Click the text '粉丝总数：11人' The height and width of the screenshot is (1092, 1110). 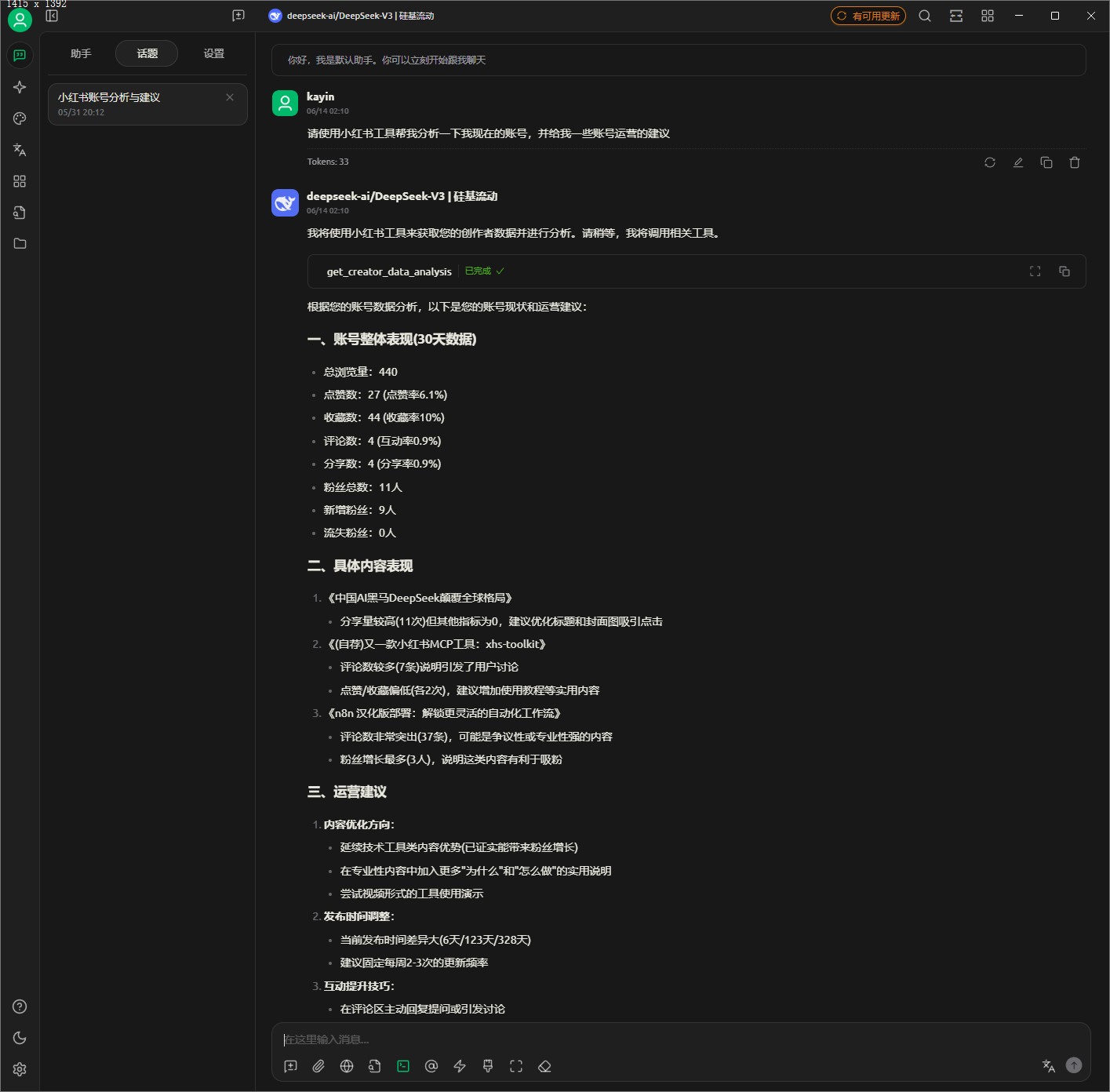coord(363,487)
